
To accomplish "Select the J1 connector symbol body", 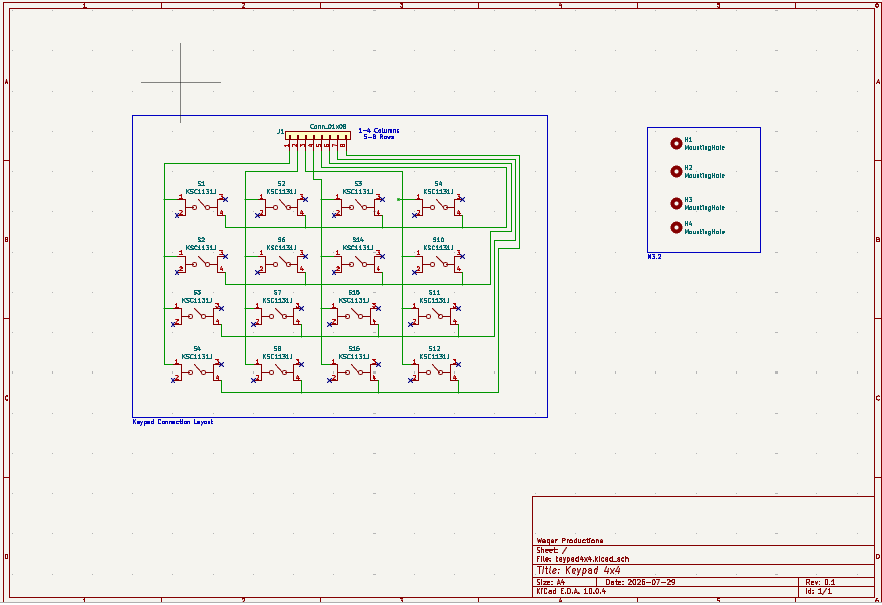I will pos(318,136).
